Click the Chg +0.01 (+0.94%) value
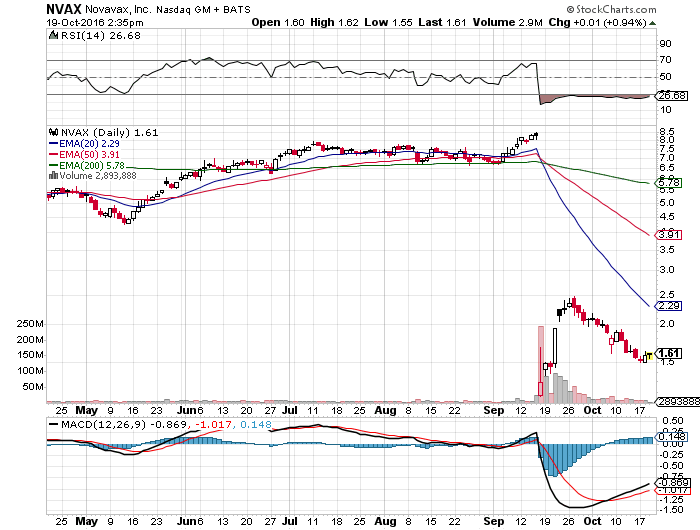700x530 pixels. pyautogui.click(x=597, y=22)
